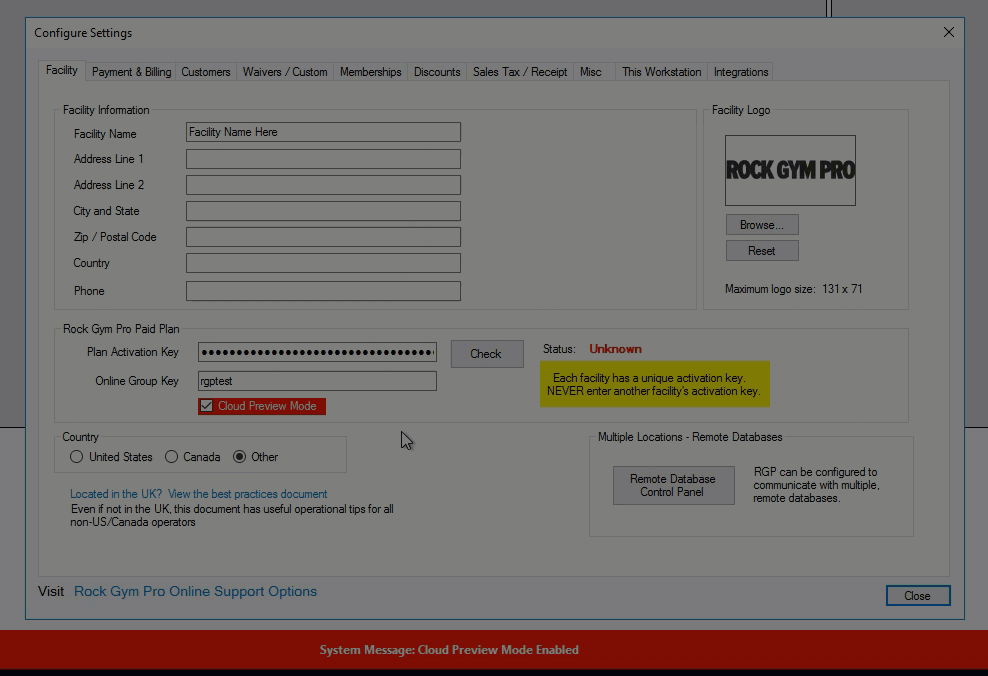
Task: Click the Plan Activation Key field
Action: 317,352
